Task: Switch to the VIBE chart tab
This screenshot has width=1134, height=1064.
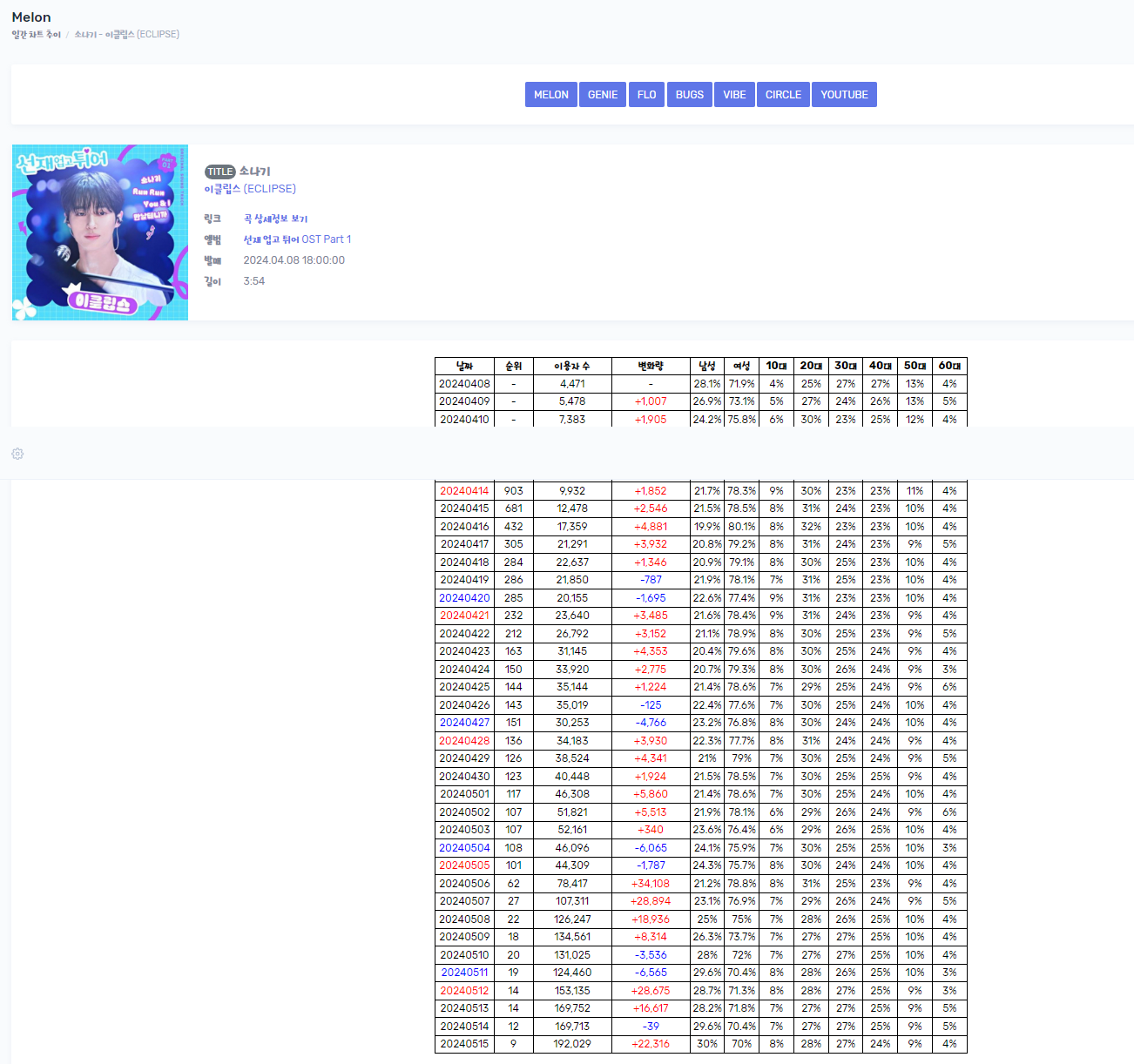Action: pyautogui.click(x=734, y=95)
